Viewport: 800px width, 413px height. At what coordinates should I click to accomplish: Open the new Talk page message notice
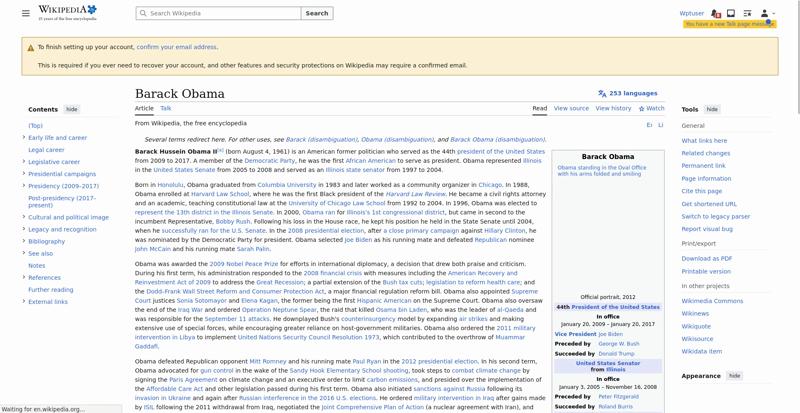(x=730, y=24)
